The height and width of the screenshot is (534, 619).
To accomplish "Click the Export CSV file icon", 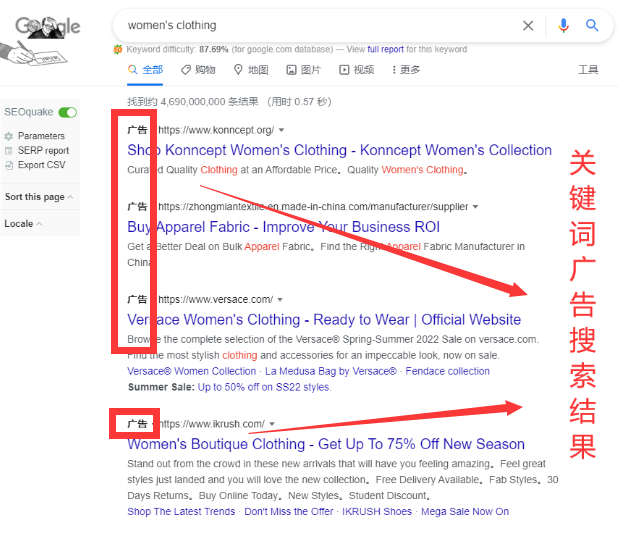I will [9, 165].
